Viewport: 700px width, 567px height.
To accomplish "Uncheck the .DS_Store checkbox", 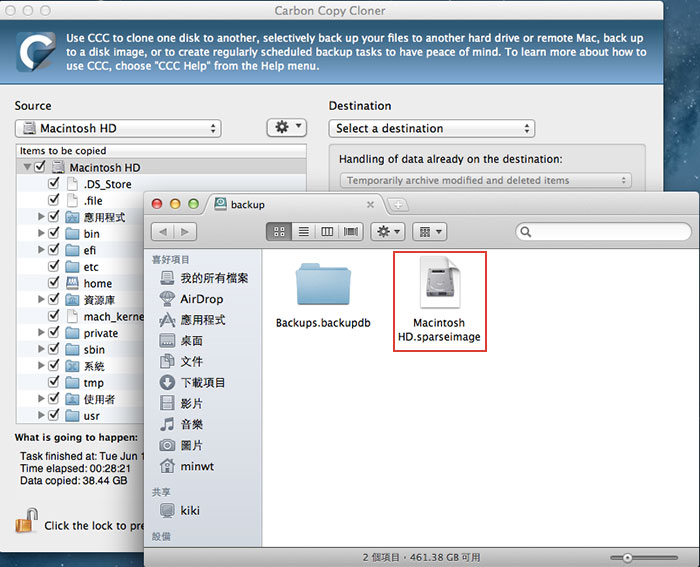I will 54,183.
